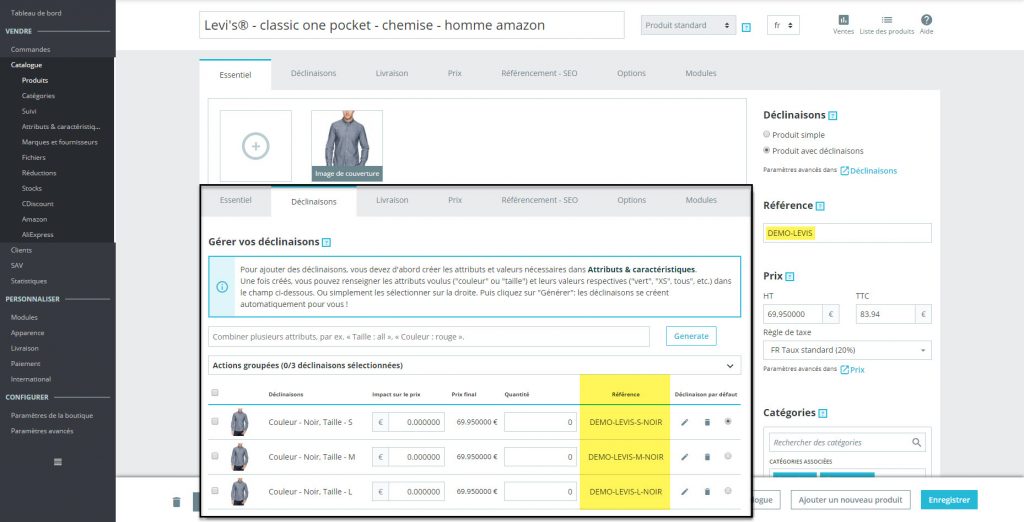Image resolution: width=1024 pixels, height=522 pixels.
Task: Select the shirt cover image thumbnail
Action: tap(347, 145)
